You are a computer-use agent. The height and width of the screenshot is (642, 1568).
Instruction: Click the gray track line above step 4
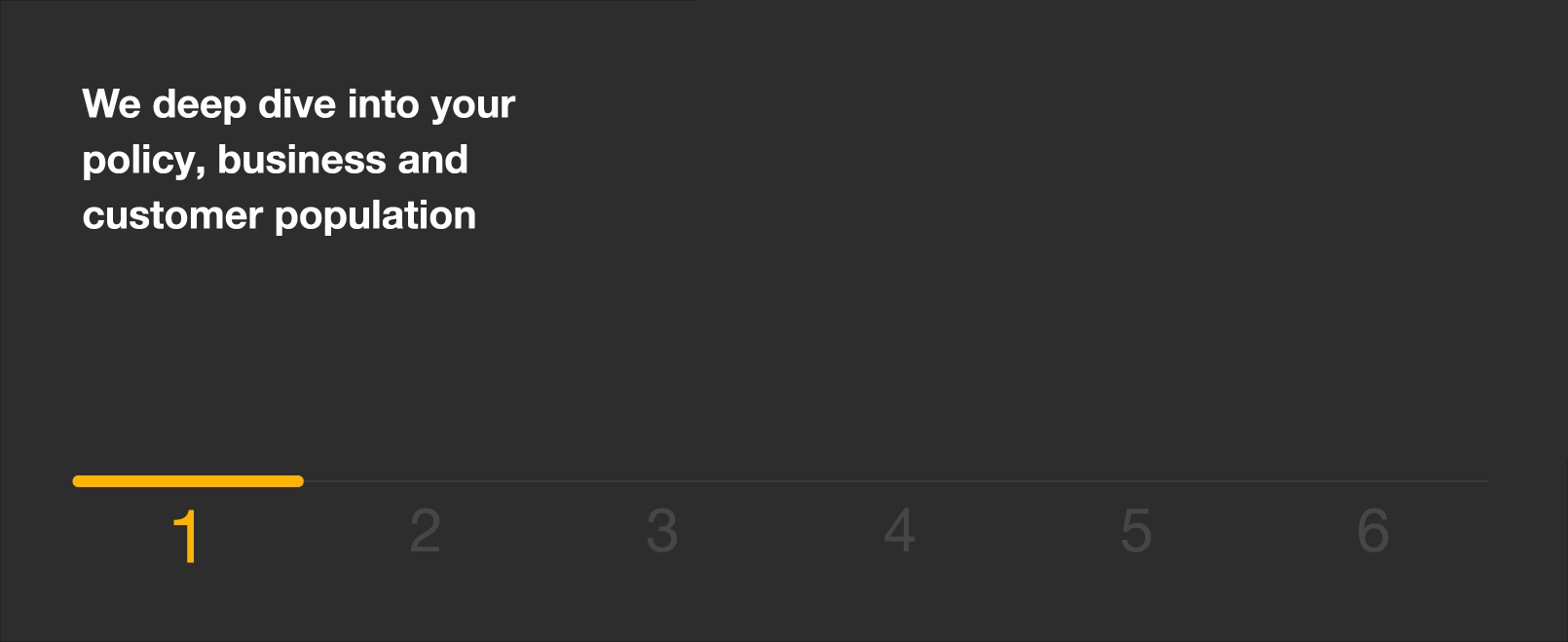pos(899,480)
